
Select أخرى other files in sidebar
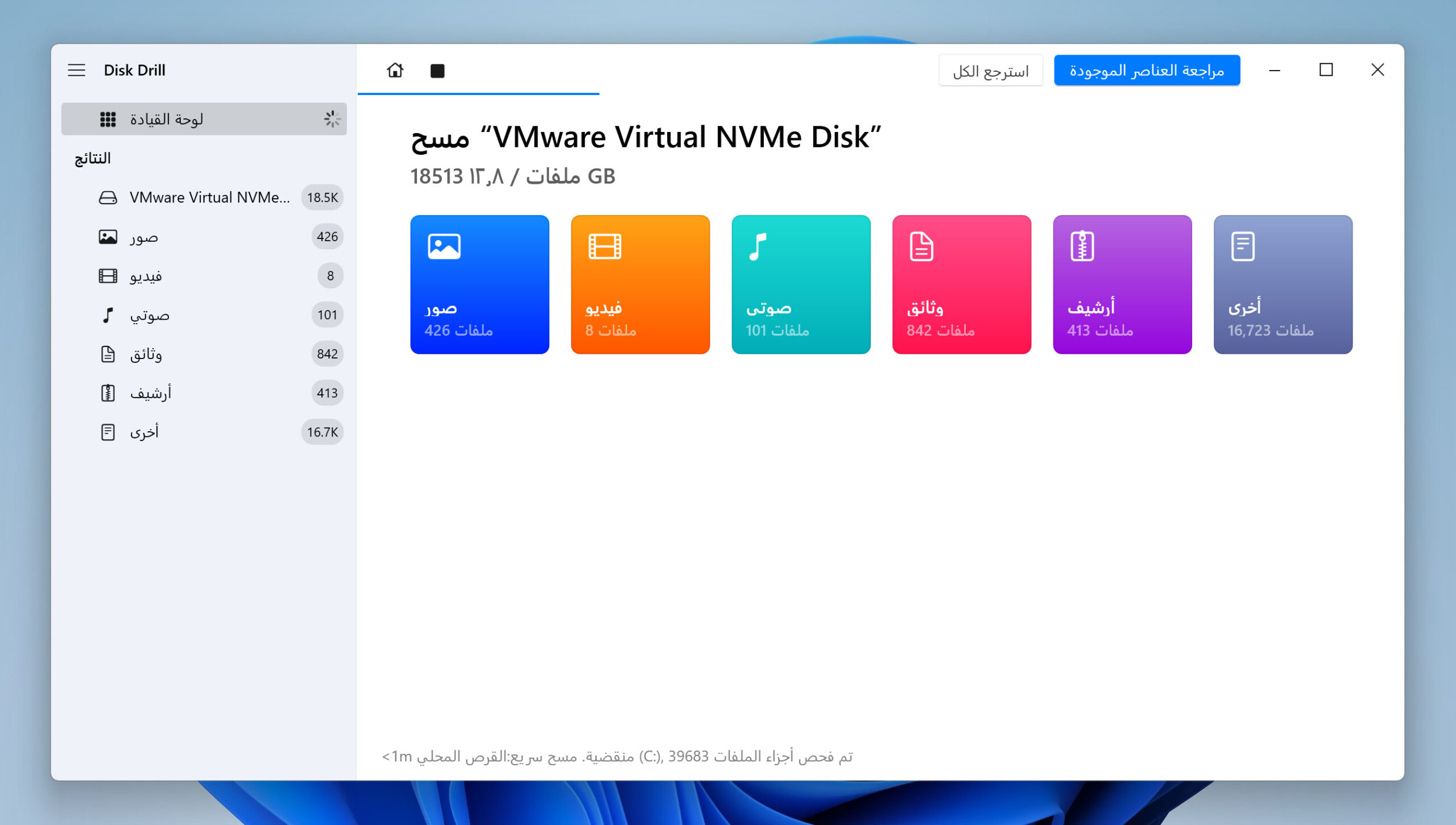144,432
